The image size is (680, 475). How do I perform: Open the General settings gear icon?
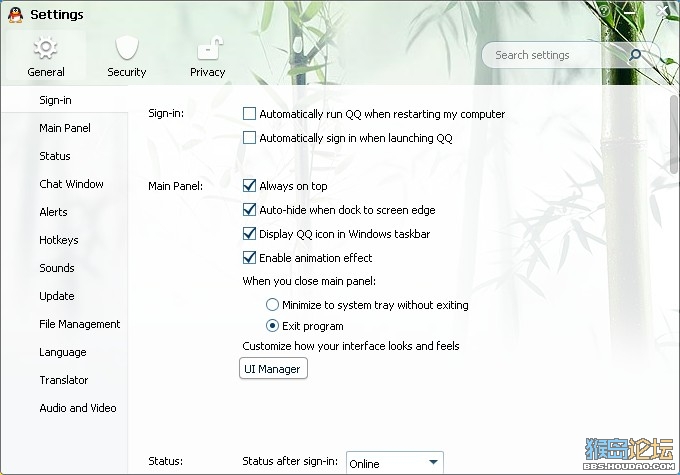pos(46,48)
